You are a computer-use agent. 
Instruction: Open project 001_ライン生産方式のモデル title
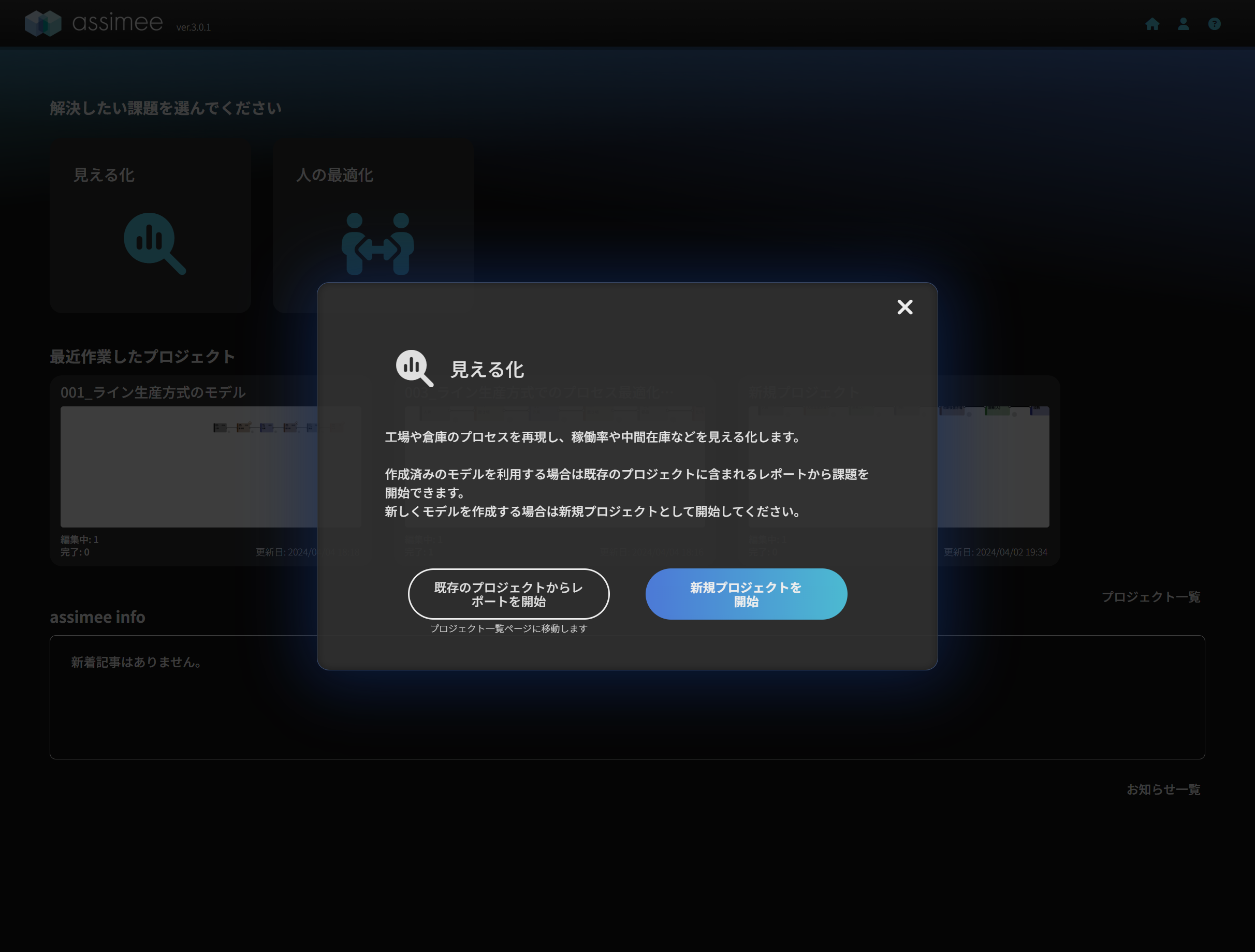click(153, 392)
